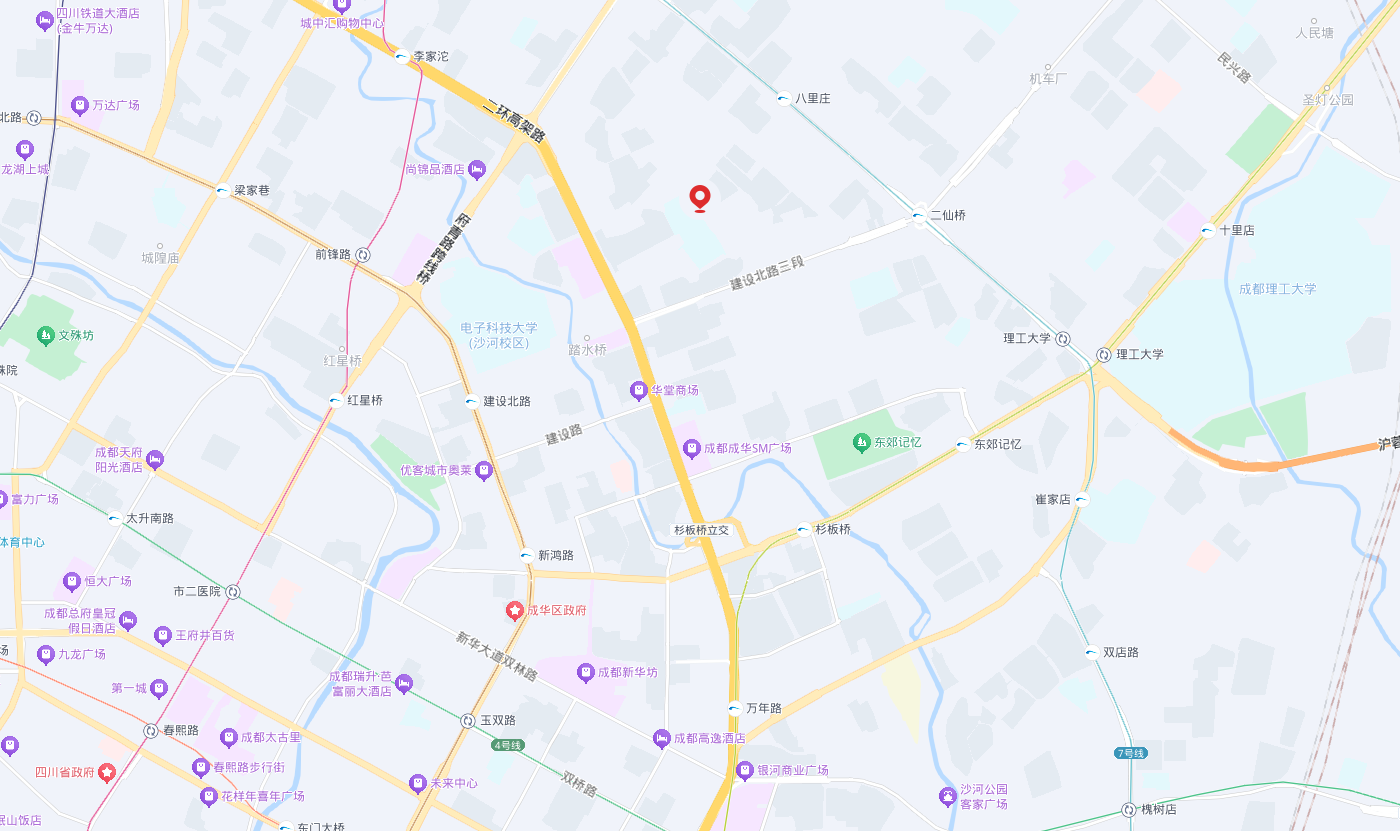
Task: Open the 优客城市奥莱 shopping icon
Action: (484, 470)
